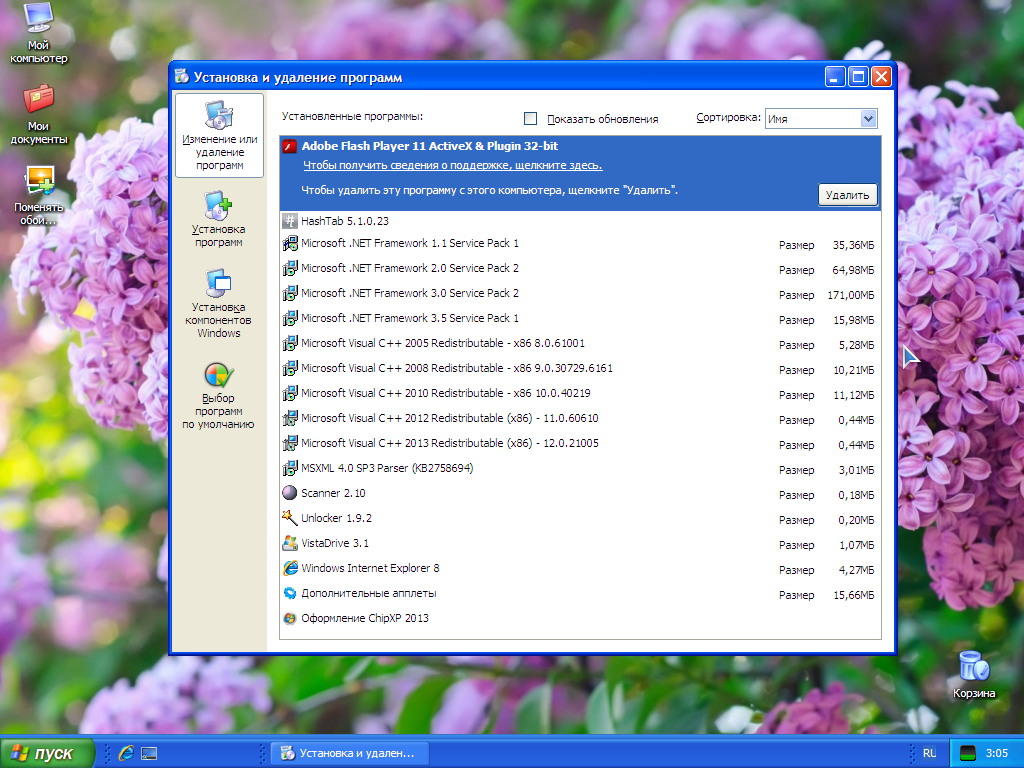Click the Adobe Flash Player red icon
The width and height of the screenshot is (1024, 768).
click(289, 146)
